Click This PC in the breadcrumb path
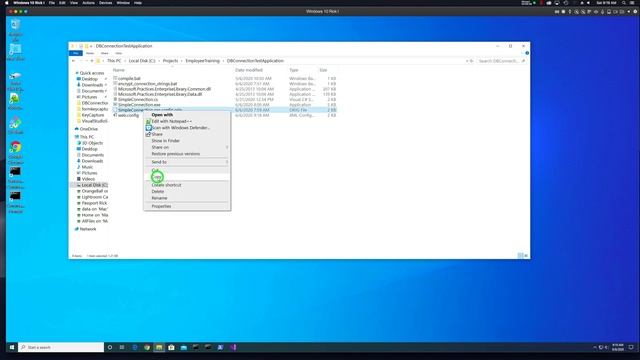 (114, 61)
